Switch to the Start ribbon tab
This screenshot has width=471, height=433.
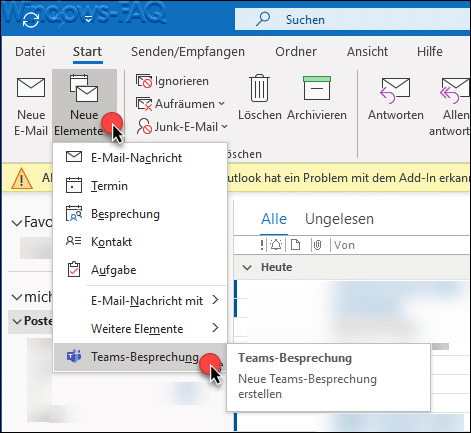coord(87,52)
